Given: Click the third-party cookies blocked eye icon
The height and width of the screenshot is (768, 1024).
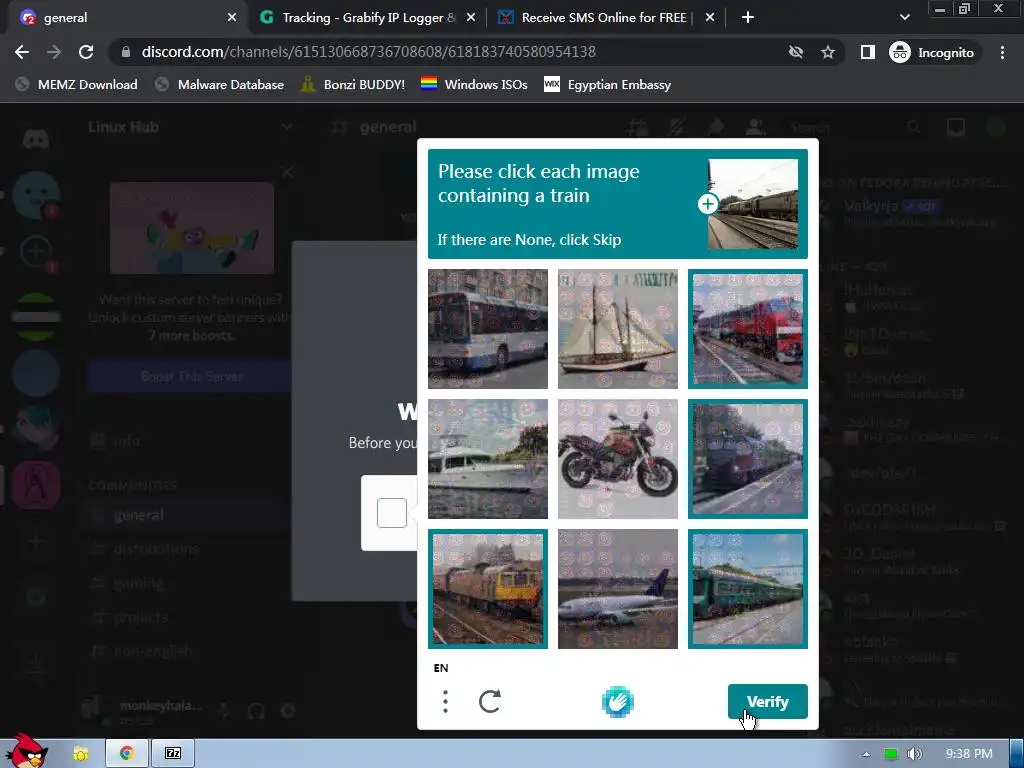Looking at the screenshot, I should point(795,52).
